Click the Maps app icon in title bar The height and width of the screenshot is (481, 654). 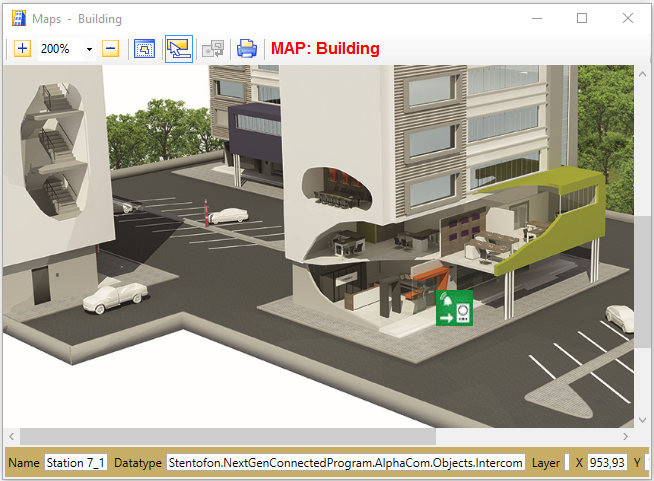pyautogui.click(x=17, y=18)
